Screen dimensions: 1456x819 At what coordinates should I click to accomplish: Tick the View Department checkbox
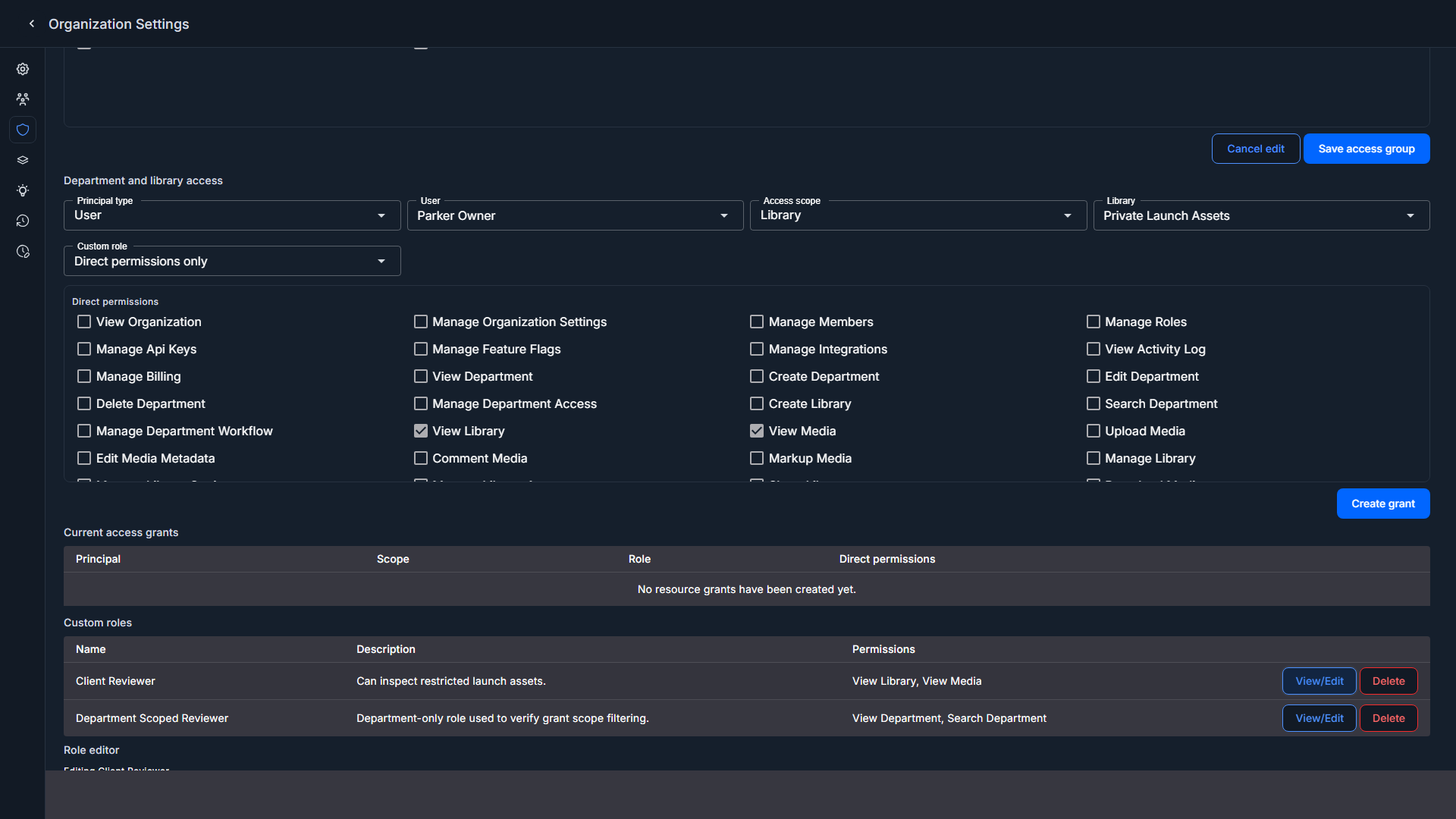click(421, 376)
